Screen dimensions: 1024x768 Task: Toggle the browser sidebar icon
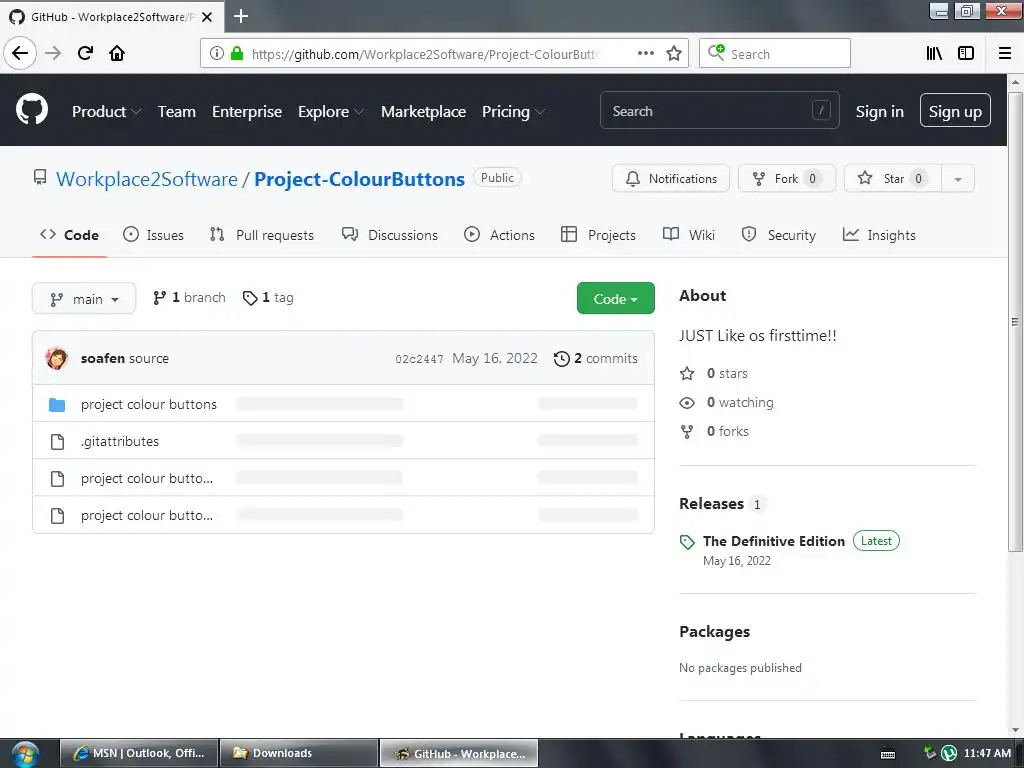click(966, 53)
